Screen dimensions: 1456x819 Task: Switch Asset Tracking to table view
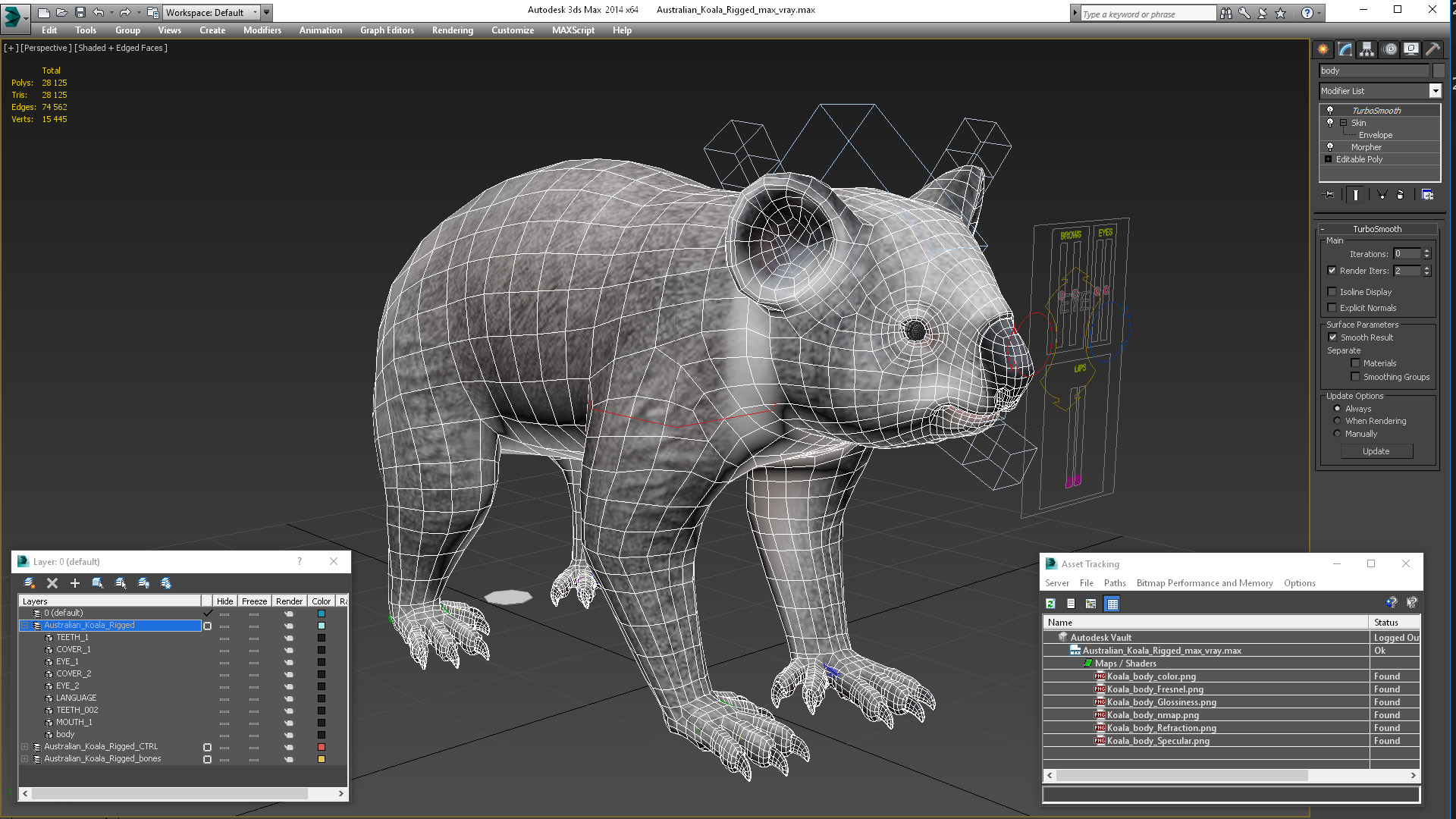(1112, 604)
